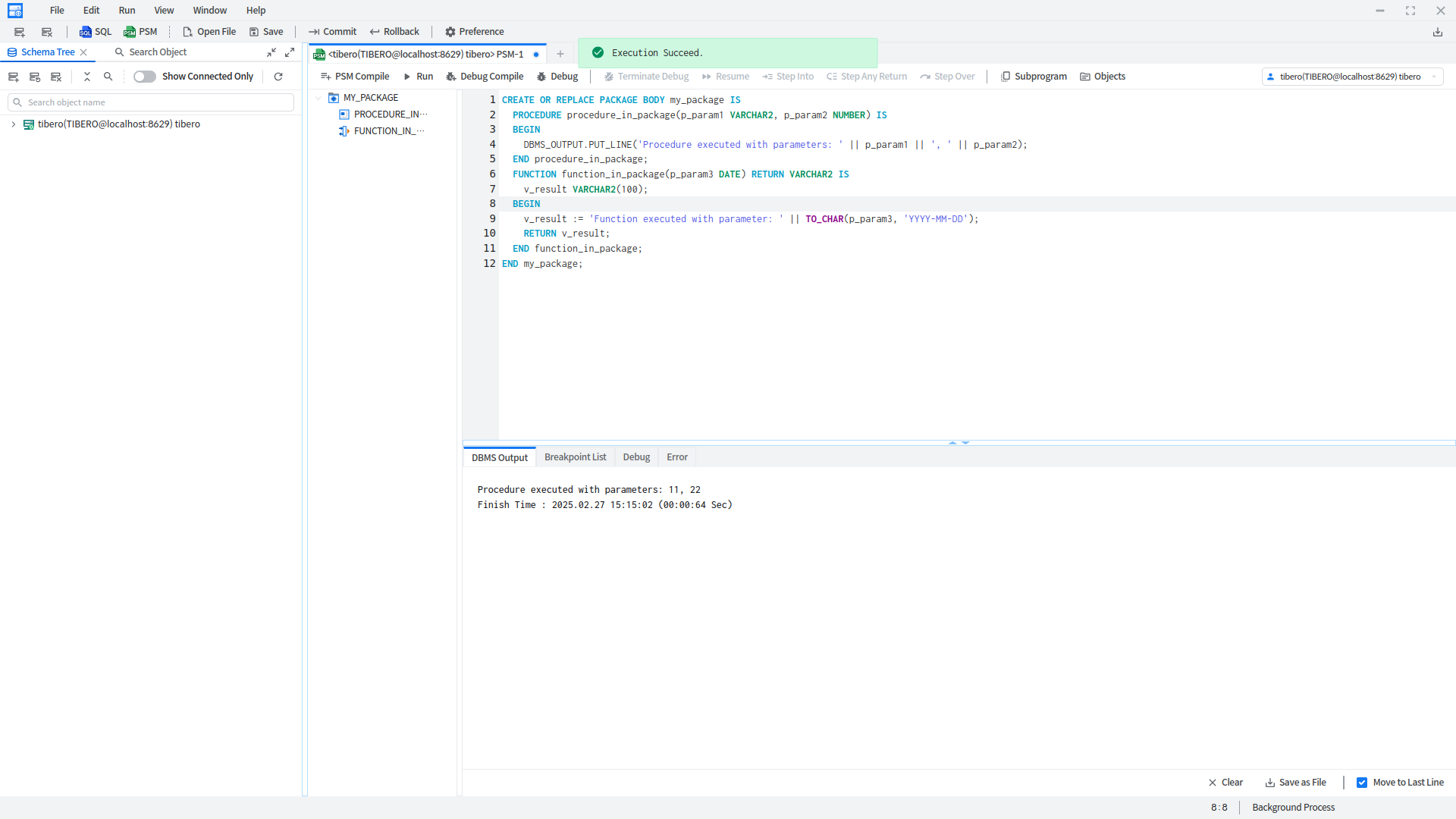Click the collapse all icon in Schema Tree

pos(87,77)
